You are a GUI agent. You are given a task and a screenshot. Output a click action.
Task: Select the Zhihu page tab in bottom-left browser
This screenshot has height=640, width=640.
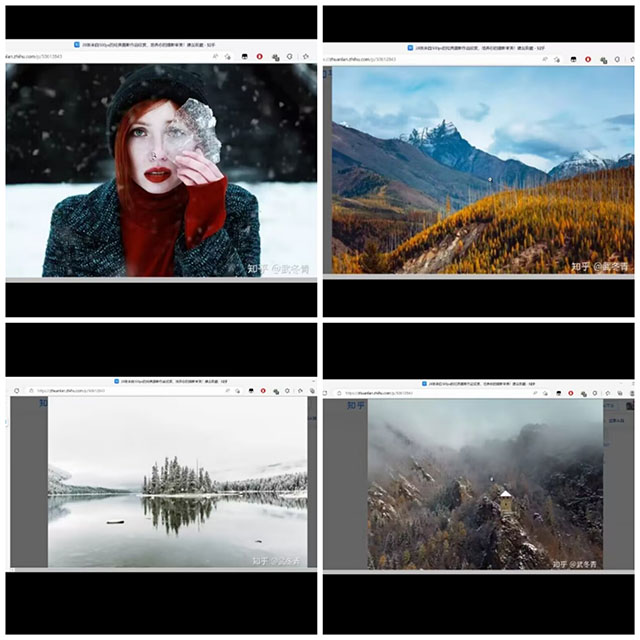pyautogui.click(x=160, y=381)
